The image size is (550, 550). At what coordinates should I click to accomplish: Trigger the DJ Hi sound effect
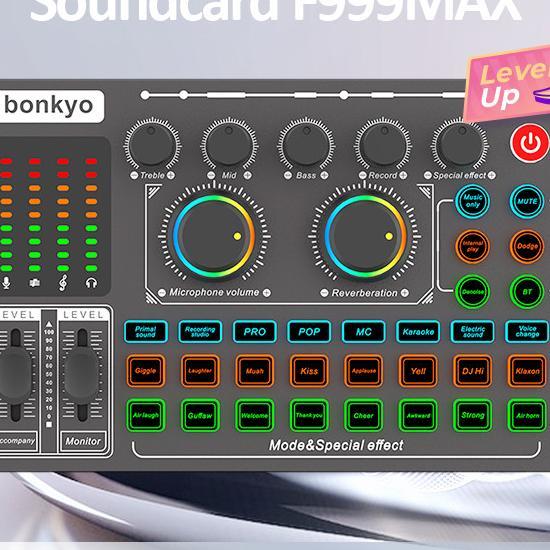pyautogui.click(x=472, y=371)
